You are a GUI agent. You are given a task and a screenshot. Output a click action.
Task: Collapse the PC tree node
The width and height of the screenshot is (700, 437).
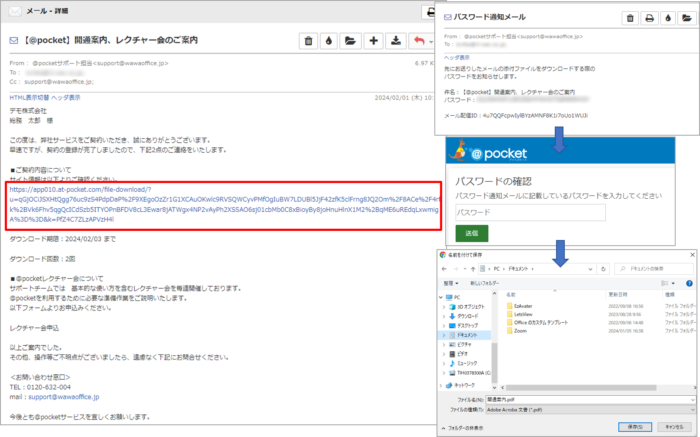tap(442, 297)
